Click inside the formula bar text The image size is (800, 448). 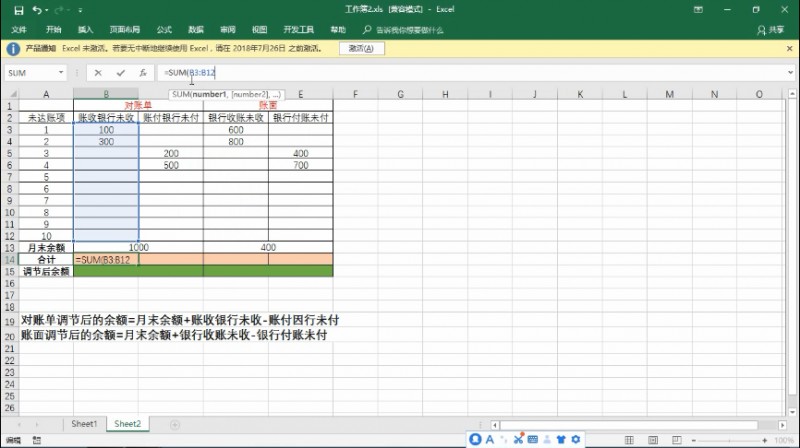click(x=190, y=73)
